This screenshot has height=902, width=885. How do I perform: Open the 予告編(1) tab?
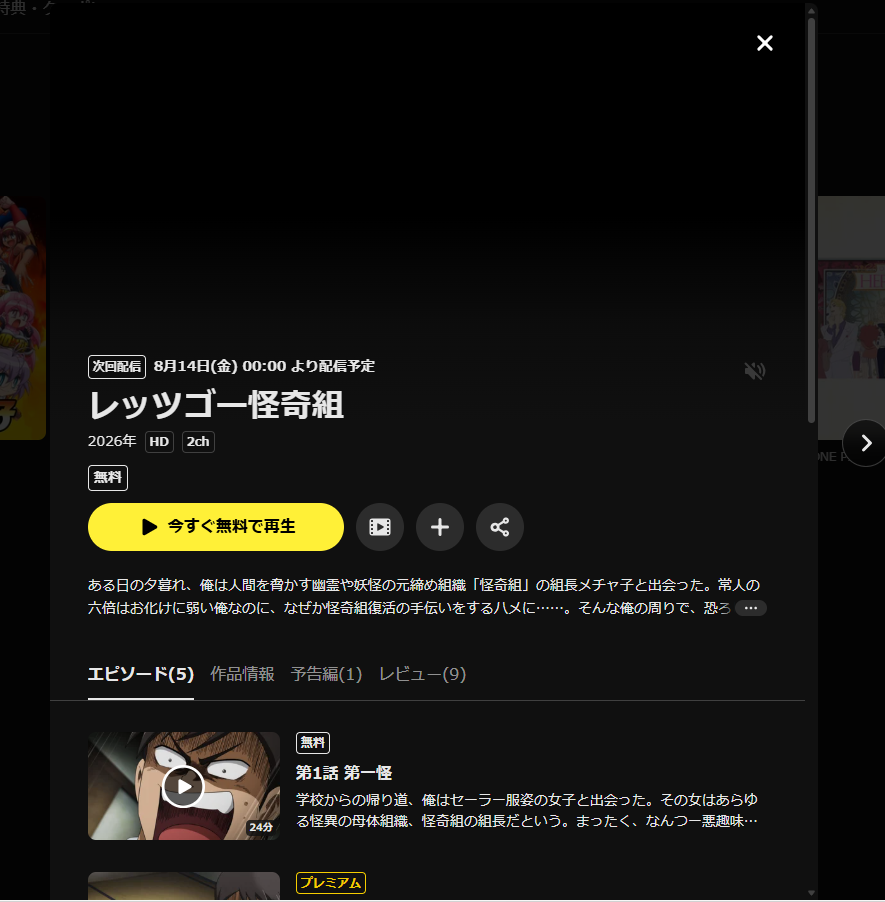pos(326,674)
